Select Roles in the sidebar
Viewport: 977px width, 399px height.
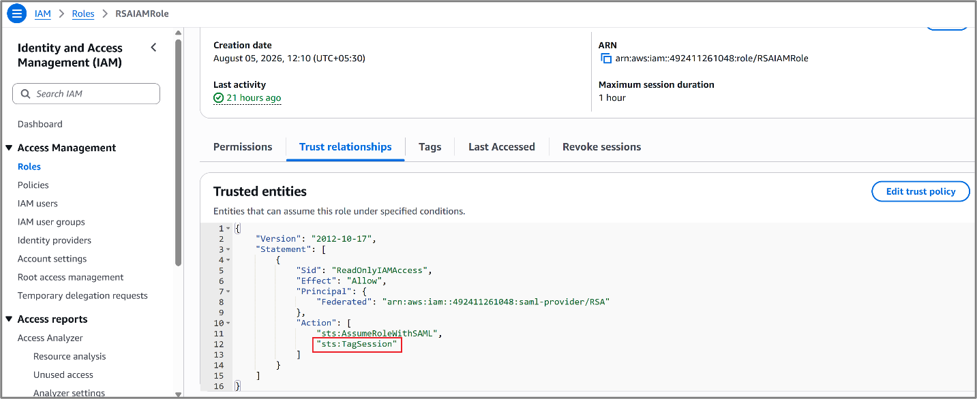pyautogui.click(x=29, y=166)
